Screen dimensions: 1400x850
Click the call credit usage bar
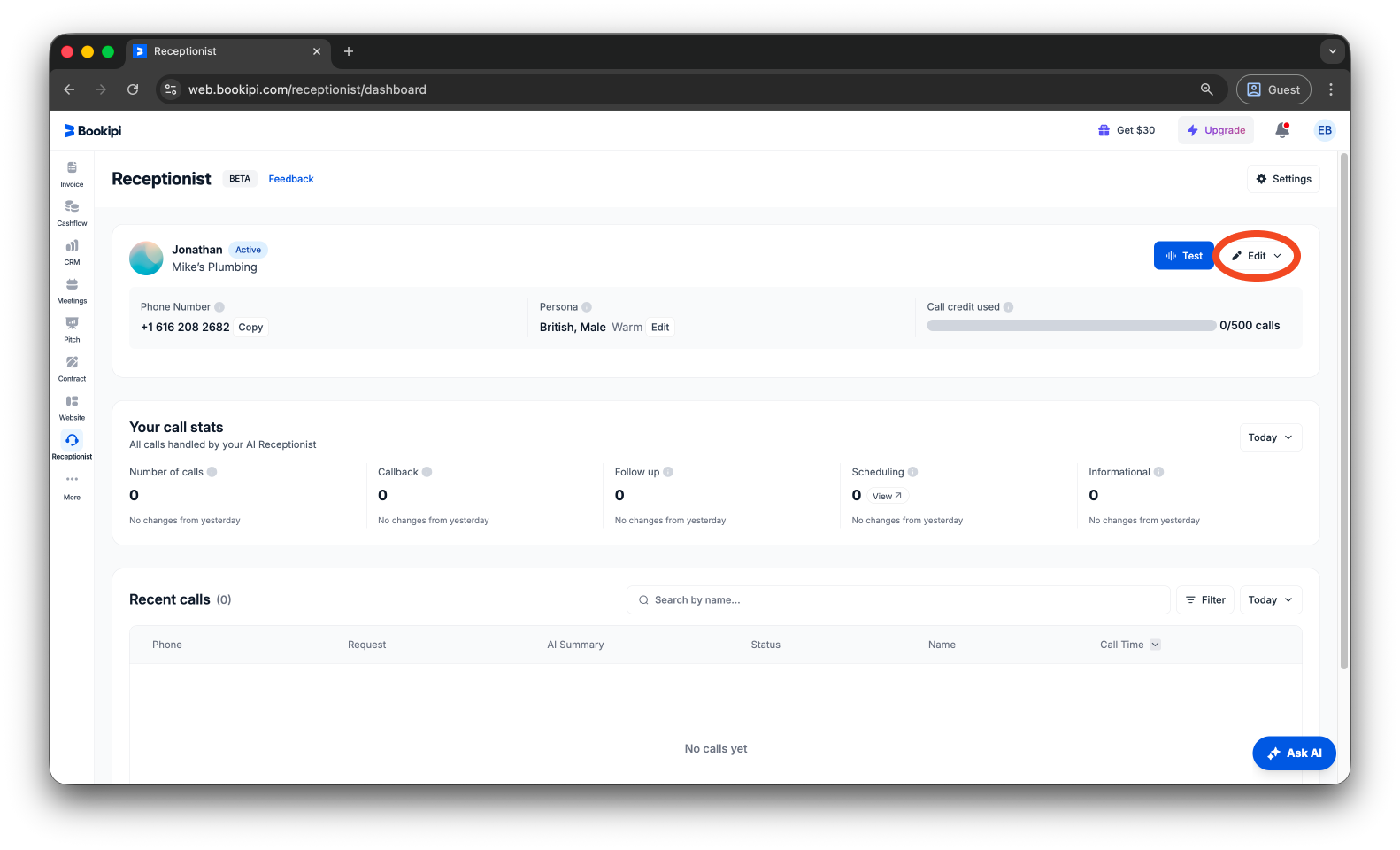pos(1071,326)
